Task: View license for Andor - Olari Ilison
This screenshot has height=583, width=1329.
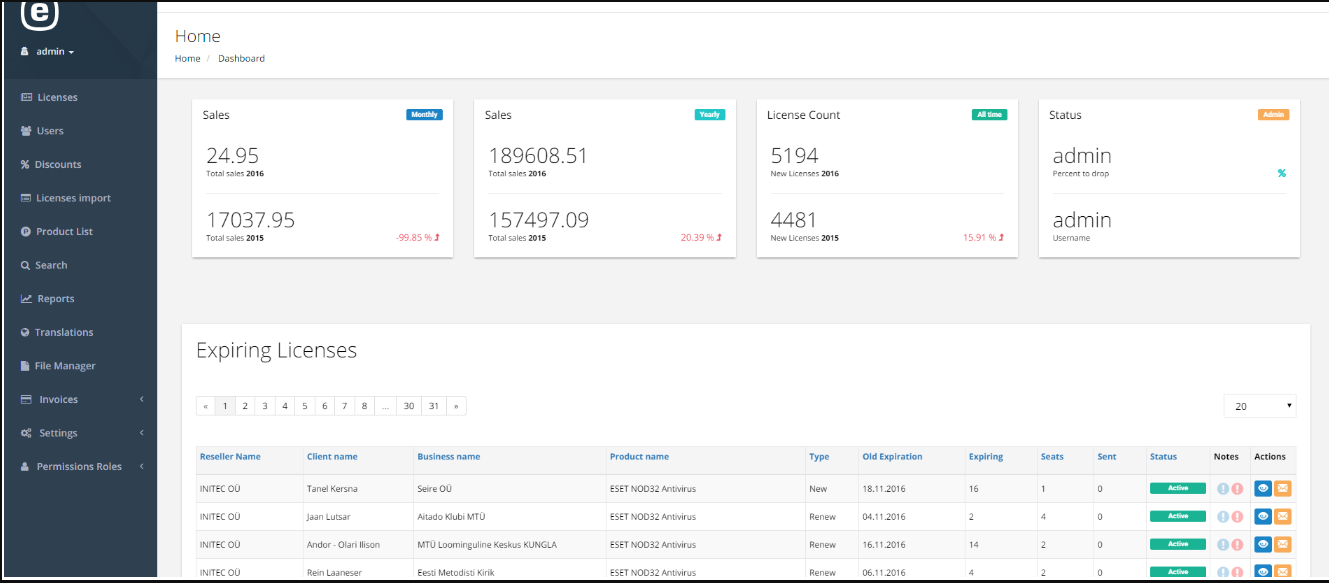Action: (x=1263, y=544)
